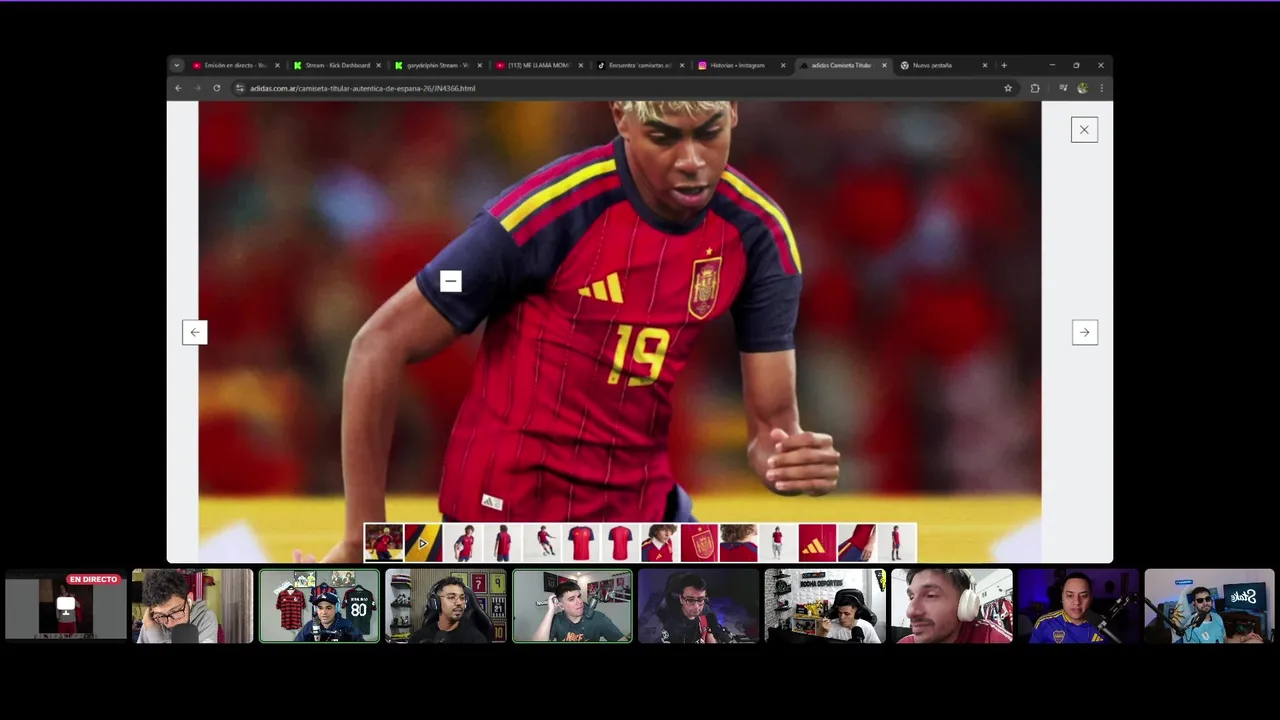The width and height of the screenshot is (1280, 720).
Task: Select webcam with the Stake neon sign
Action: point(1209,606)
